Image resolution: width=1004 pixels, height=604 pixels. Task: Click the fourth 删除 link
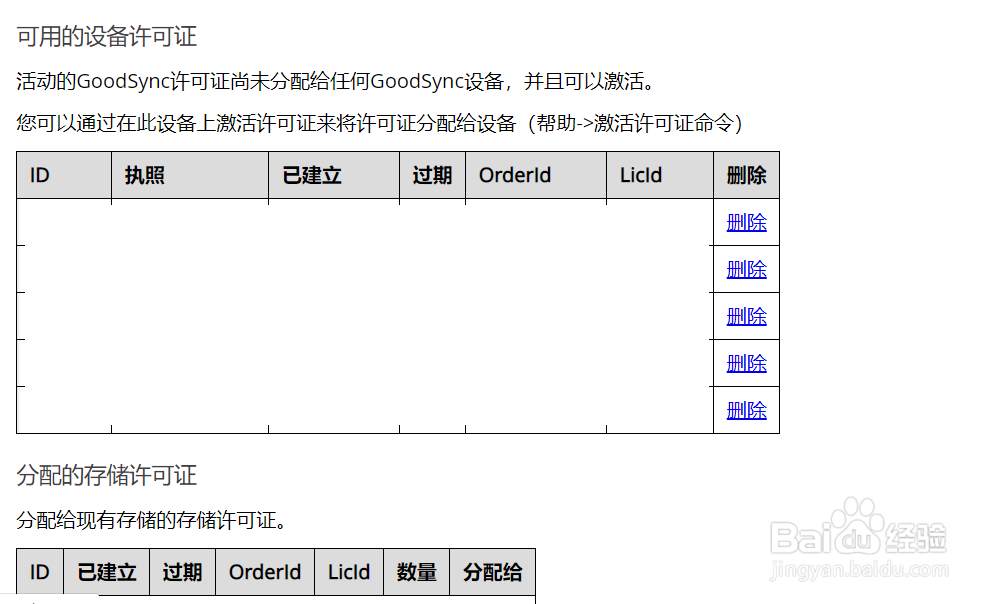coord(745,362)
